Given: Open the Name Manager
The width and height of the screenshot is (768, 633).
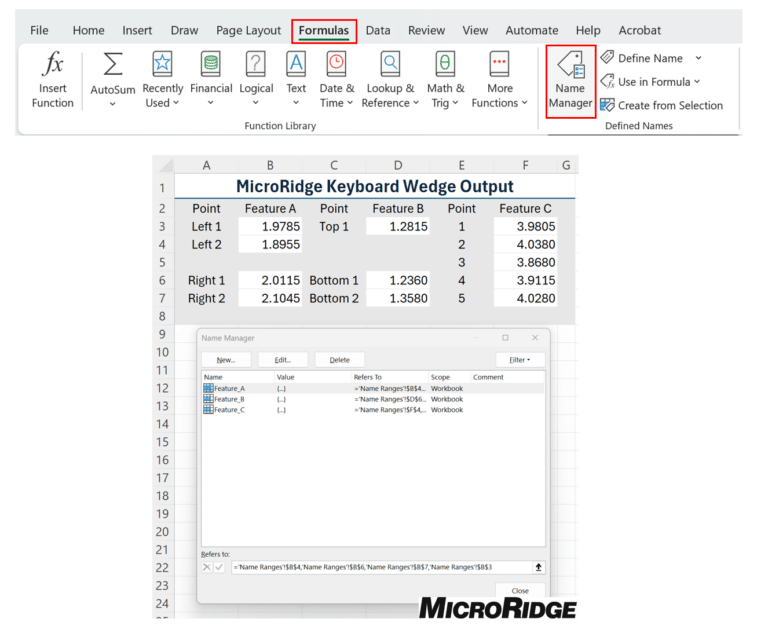Looking at the screenshot, I should [571, 81].
